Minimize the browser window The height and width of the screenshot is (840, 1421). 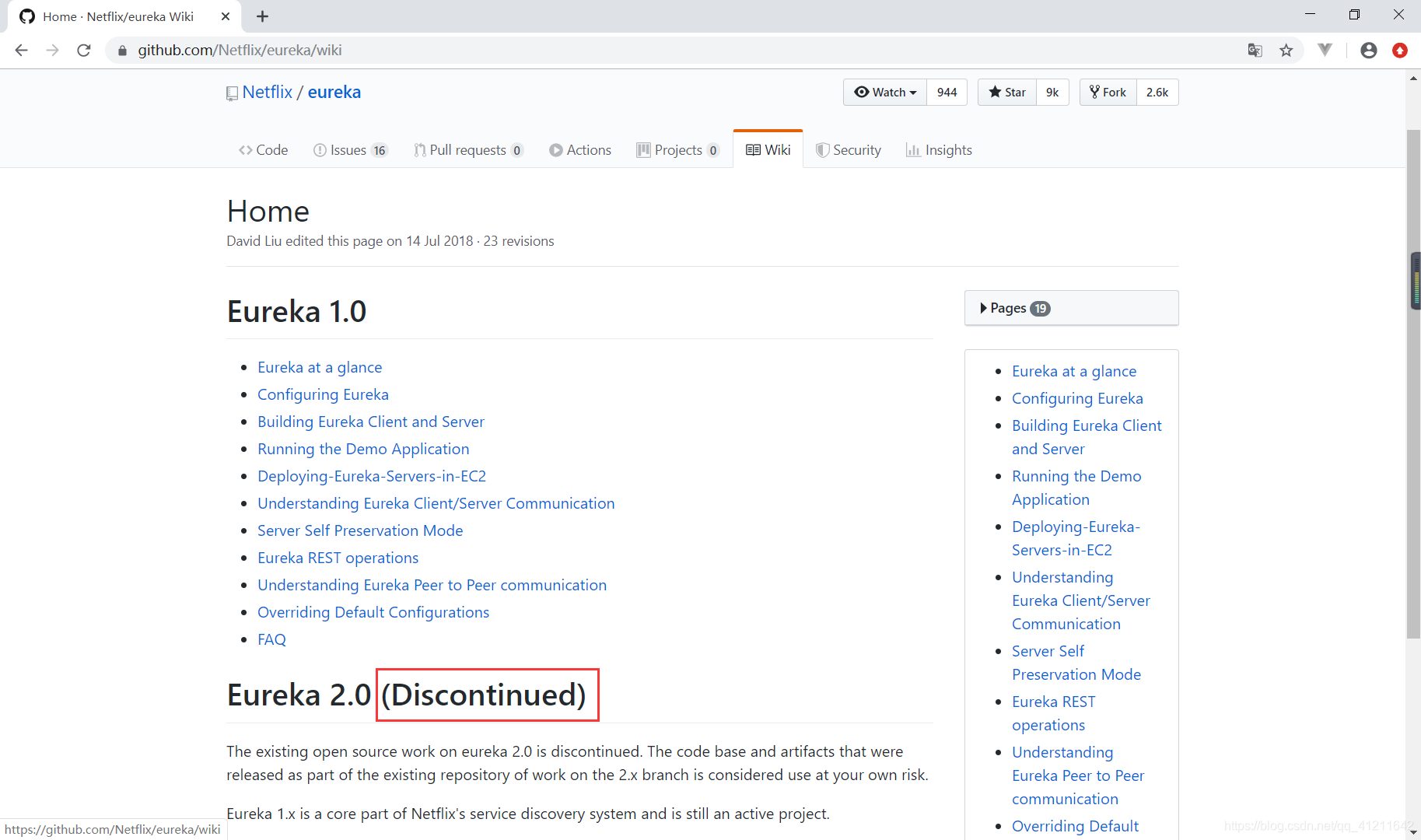(1310, 15)
